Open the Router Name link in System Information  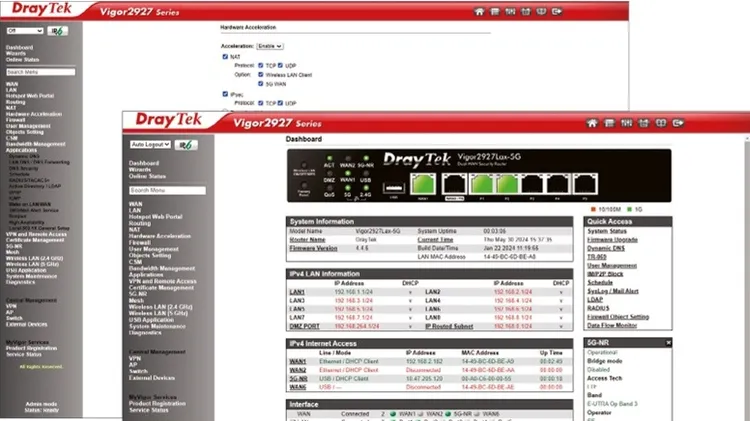[x=308, y=240]
